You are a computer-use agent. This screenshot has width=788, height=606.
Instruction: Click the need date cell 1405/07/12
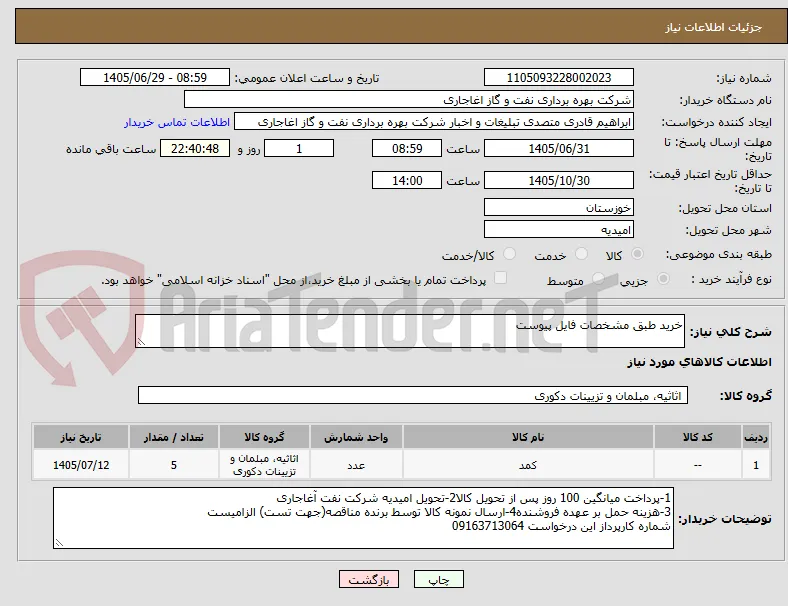(x=81, y=465)
